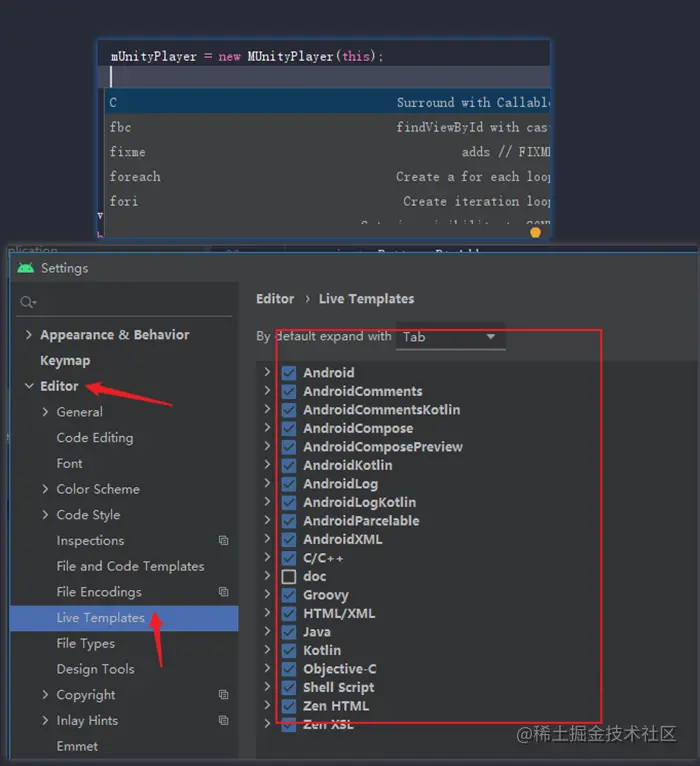
Task: Expand the Kotlin template group arrow
Action: coord(267,649)
